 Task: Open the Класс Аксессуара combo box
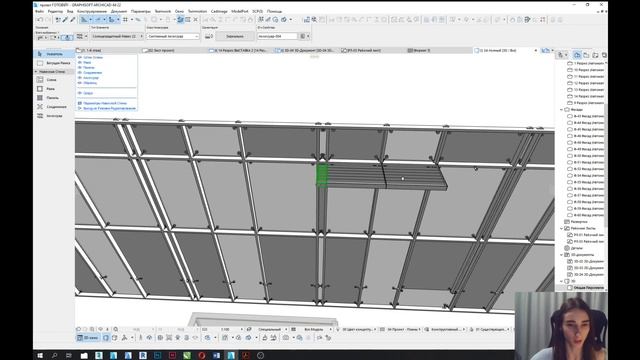click(x=173, y=36)
